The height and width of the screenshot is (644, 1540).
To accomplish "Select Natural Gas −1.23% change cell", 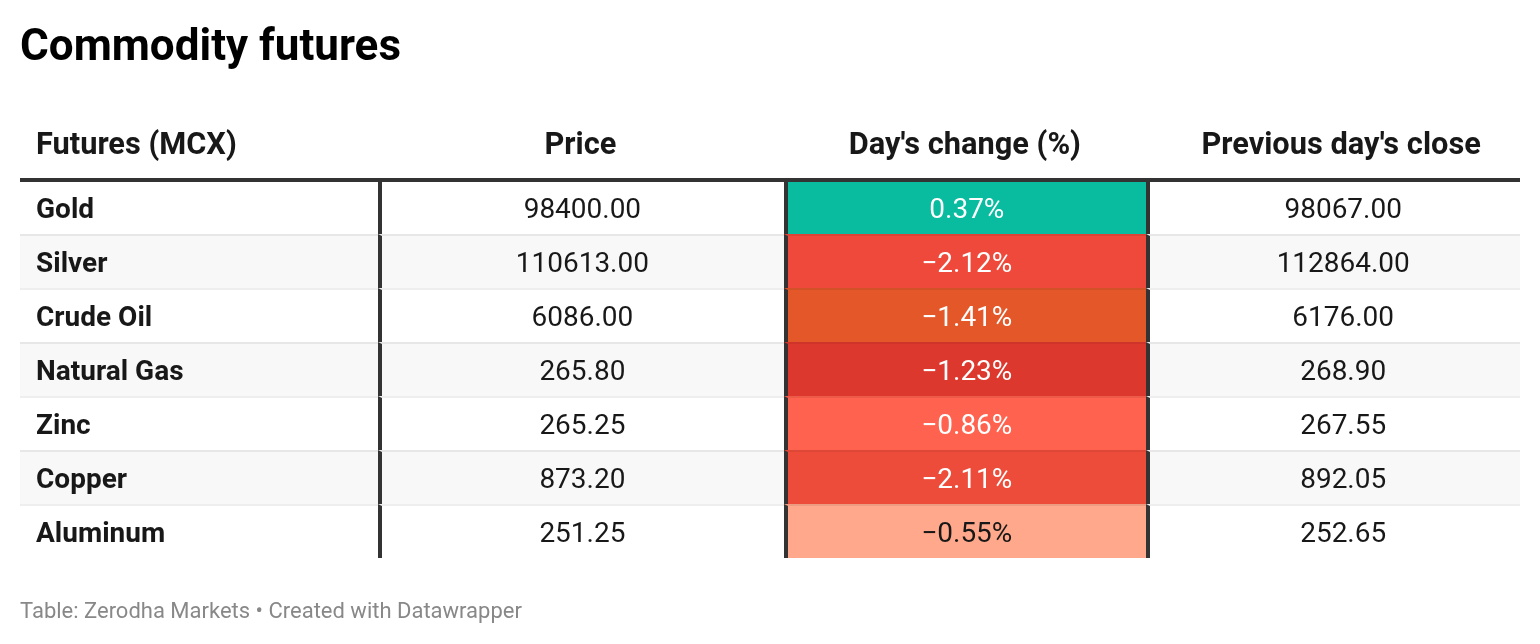I will click(966, 371).
